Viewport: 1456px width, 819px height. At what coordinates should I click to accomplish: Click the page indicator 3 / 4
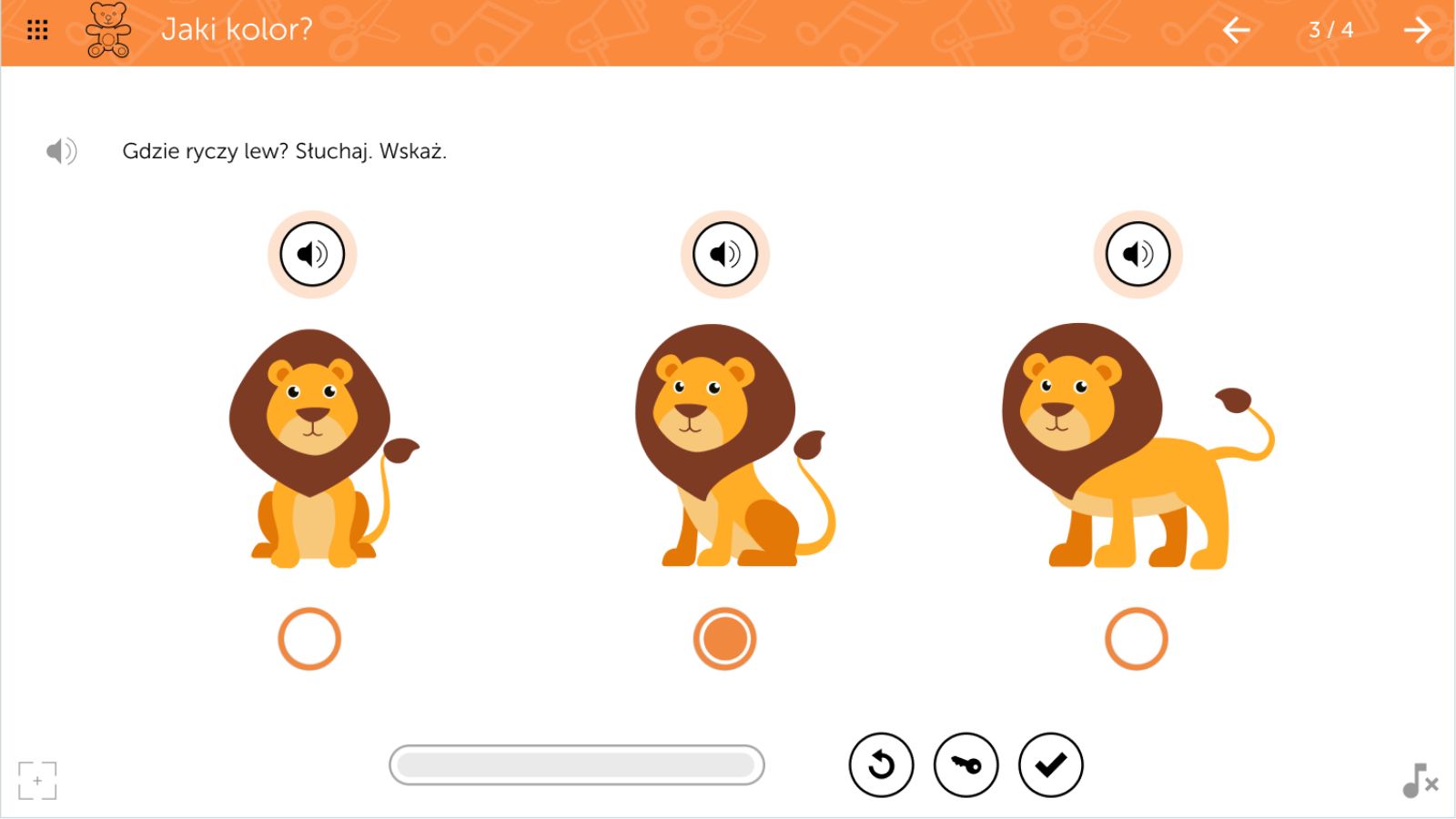pyautogui.click(x=1330, y=30)
